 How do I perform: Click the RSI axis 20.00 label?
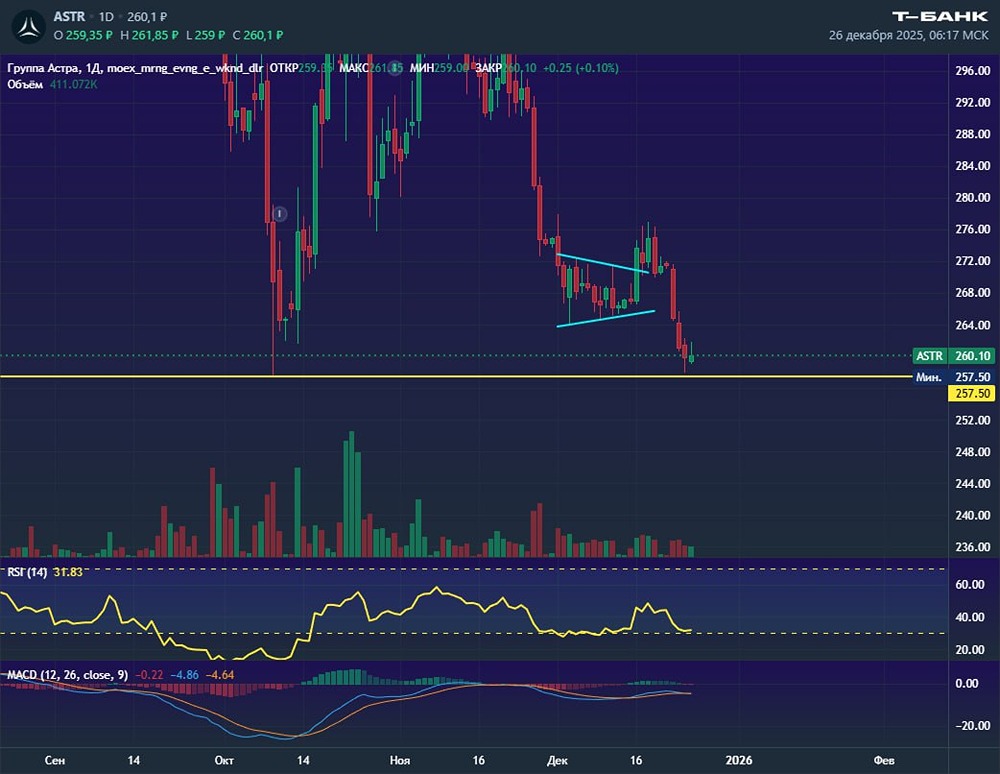click(x=969, y=650)
